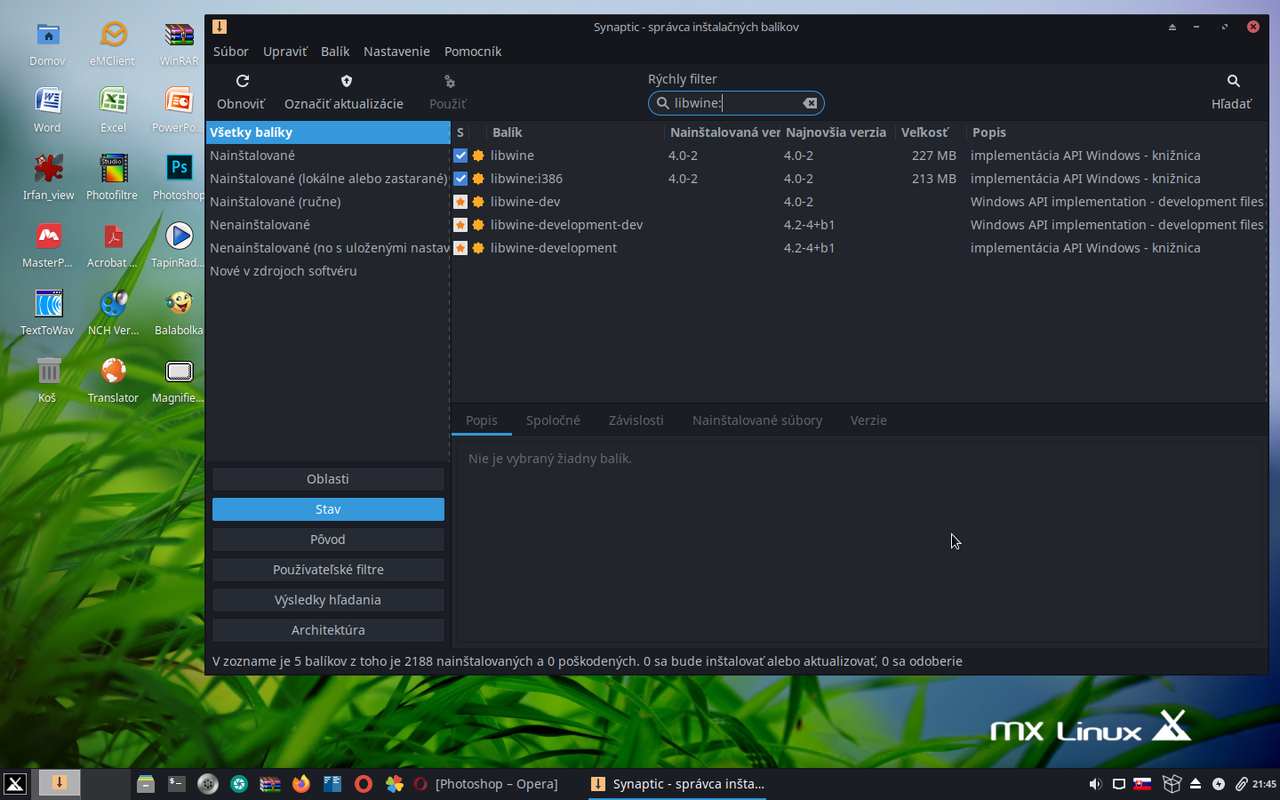1280x800 pixels.
Task: Click the Používateľské filtre button
Action: point(328,569)
